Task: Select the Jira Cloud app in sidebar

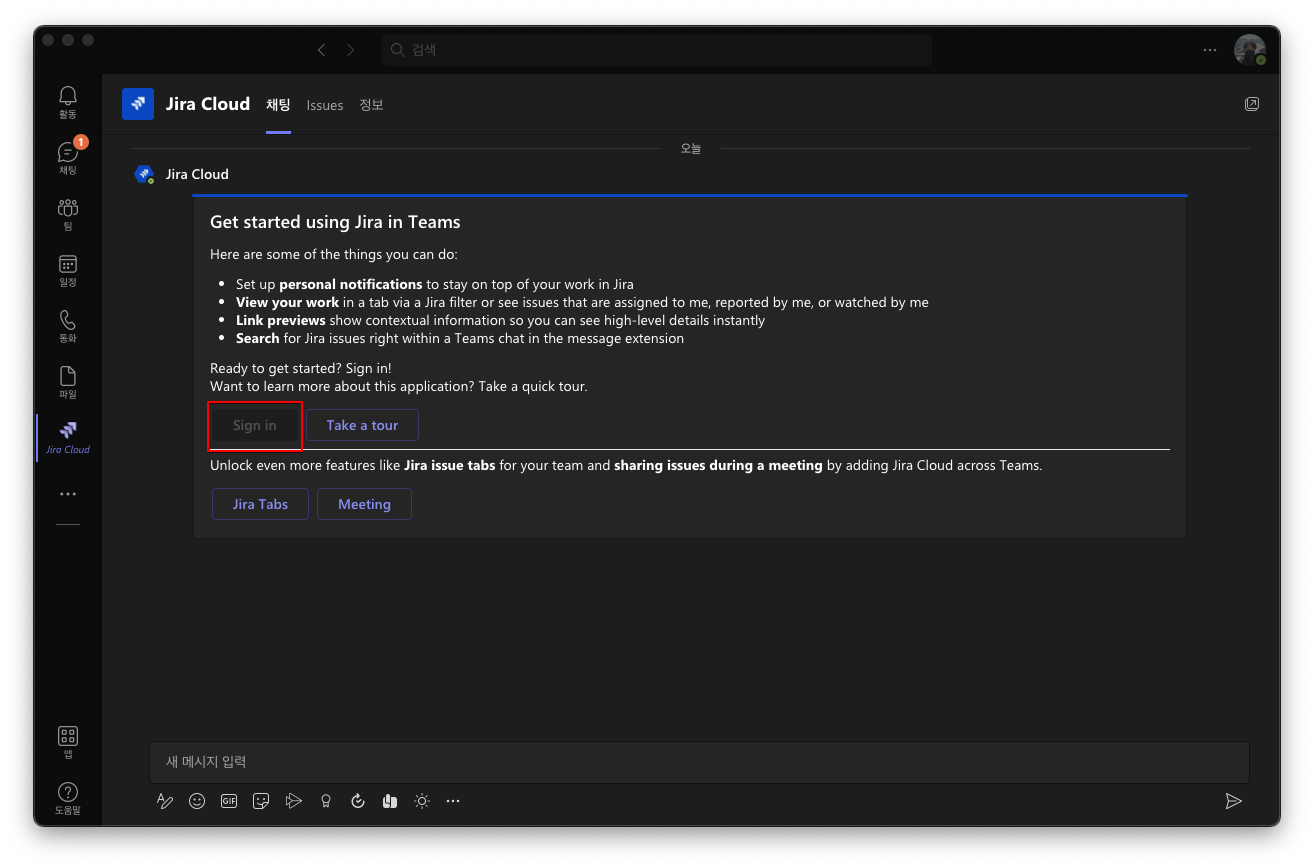Action: point(68,438)
